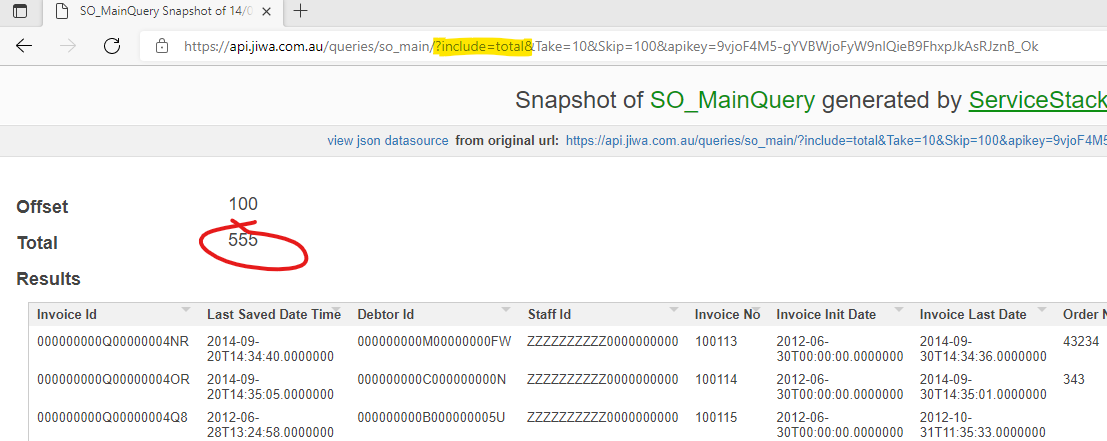
Task: Sort by the Invoice Last Date header
Action: [x=972, y=314]
